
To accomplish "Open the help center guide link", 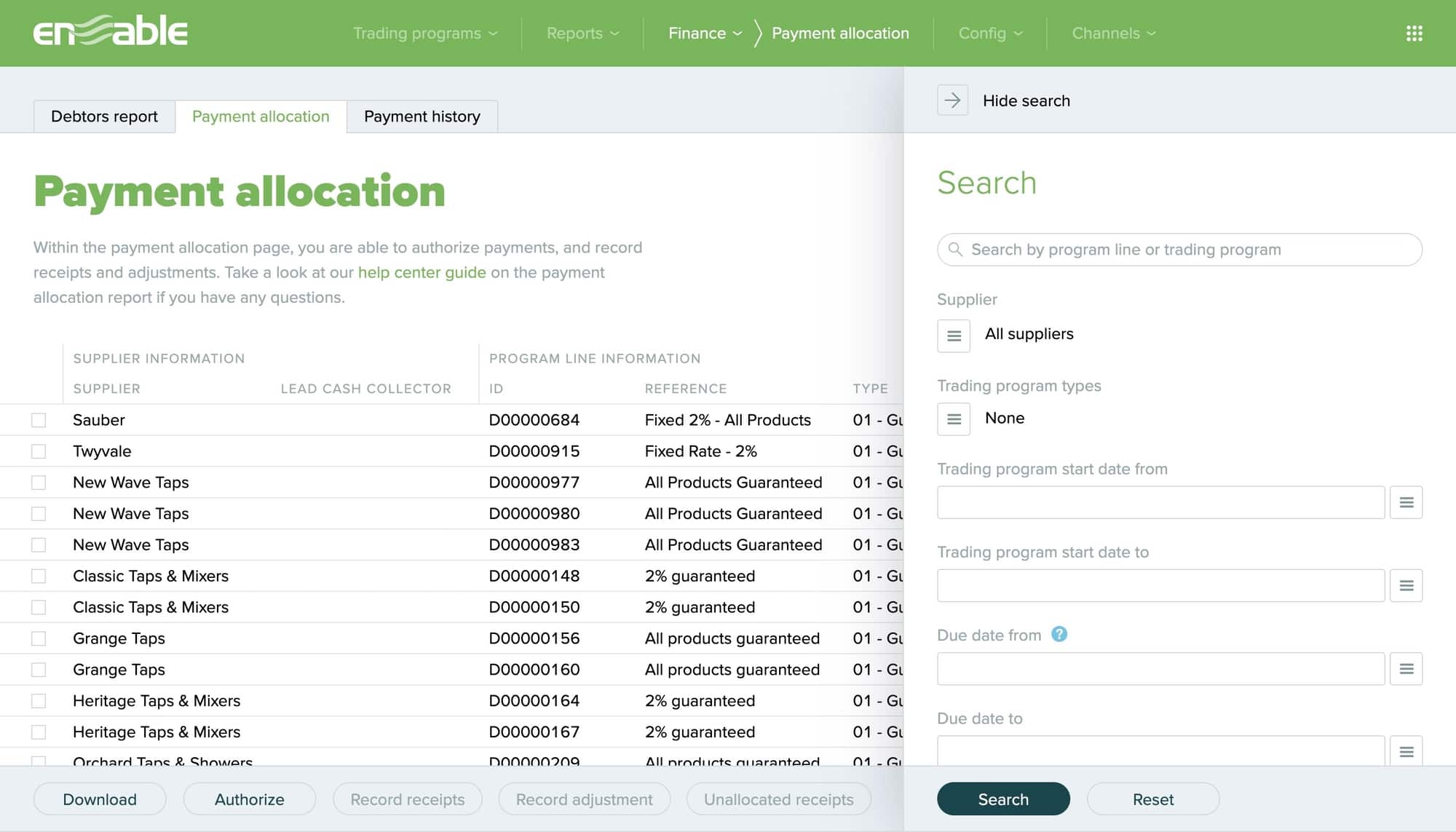I will (422, 272).
